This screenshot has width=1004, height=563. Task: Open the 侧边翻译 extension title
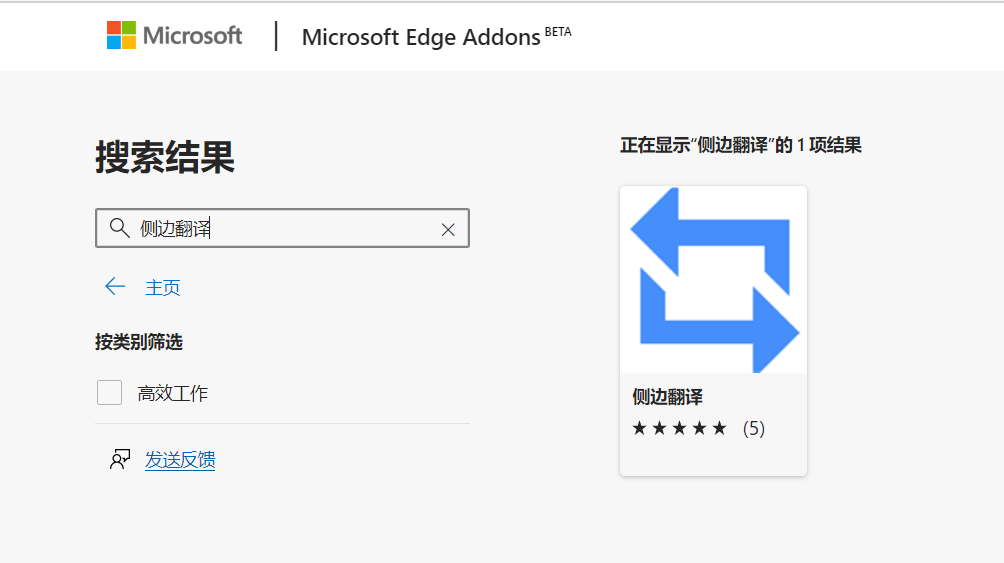coord(667,397)
